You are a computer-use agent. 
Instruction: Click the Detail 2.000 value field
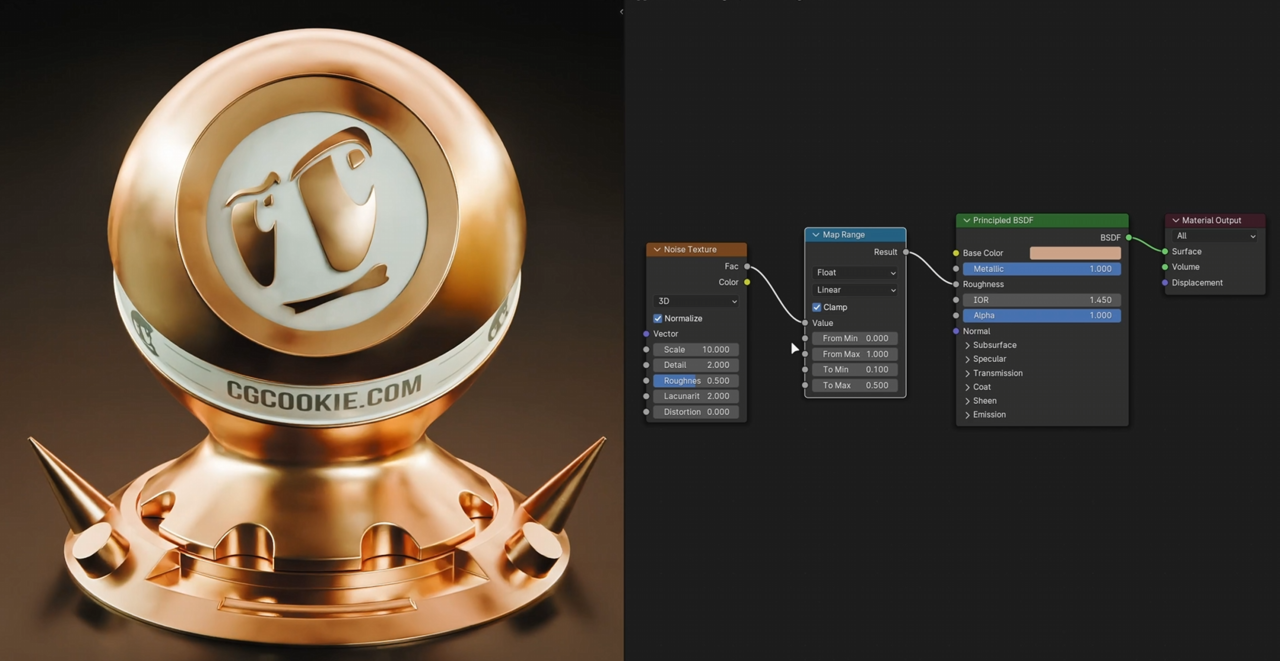[x=696, y=365]
